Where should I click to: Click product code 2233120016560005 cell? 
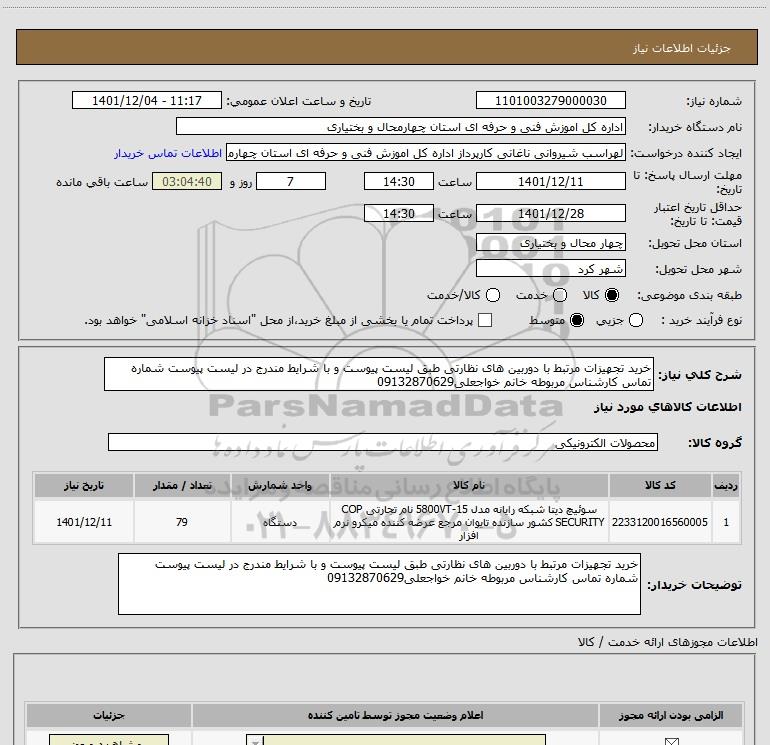[x=660, y=522]
